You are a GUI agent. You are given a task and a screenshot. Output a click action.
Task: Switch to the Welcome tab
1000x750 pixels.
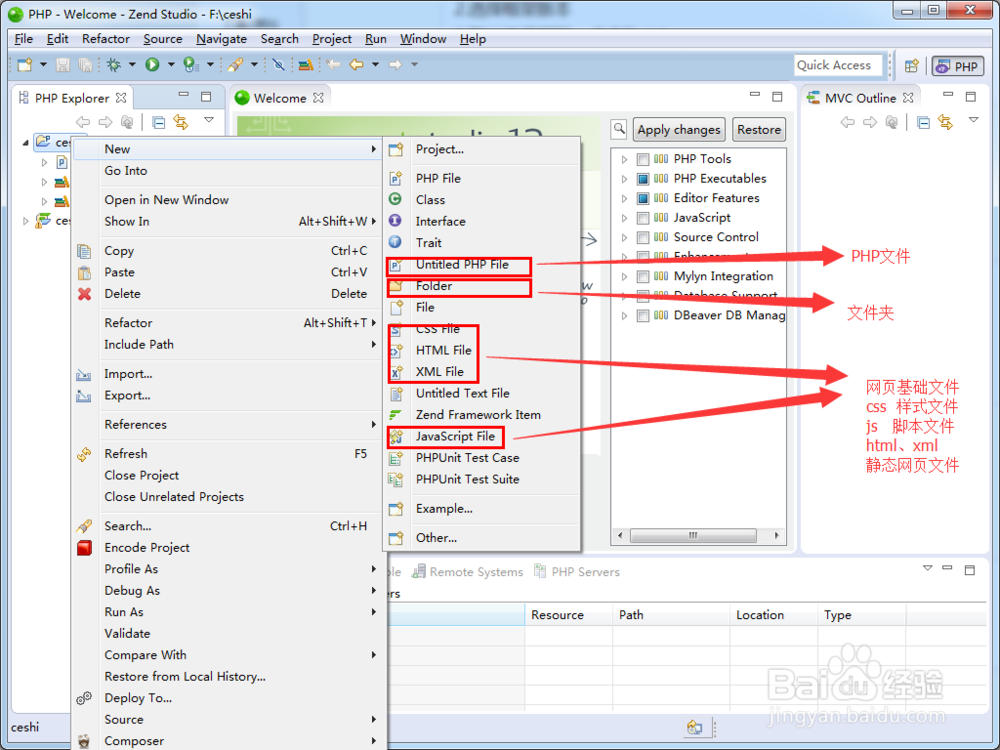tap(279, 98)
